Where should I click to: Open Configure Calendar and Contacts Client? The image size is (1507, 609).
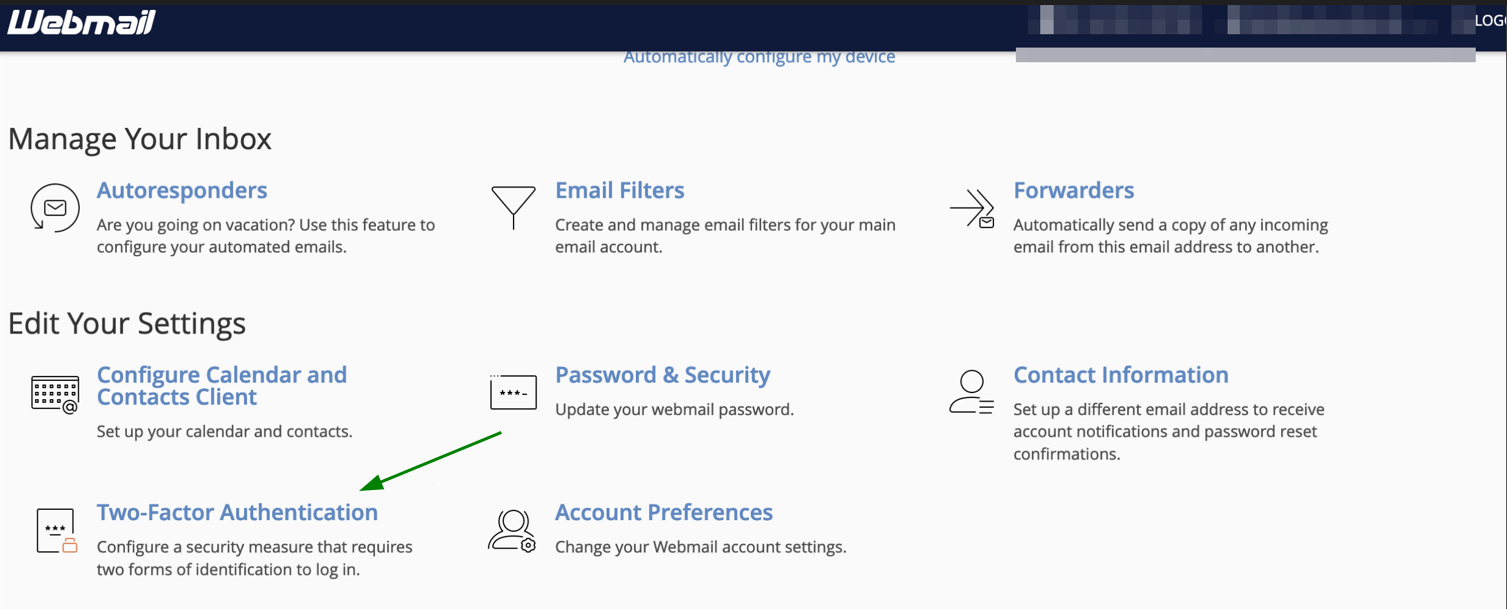point(222,386)
